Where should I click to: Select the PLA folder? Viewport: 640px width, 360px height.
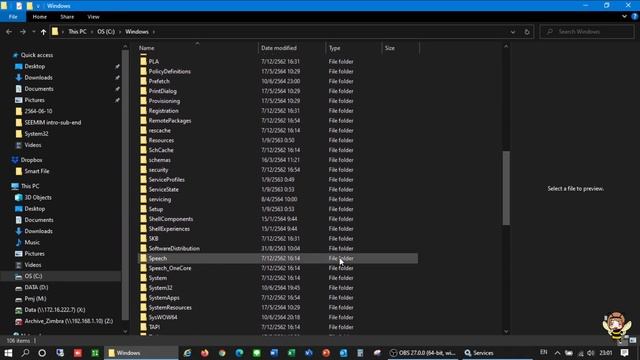153,62
